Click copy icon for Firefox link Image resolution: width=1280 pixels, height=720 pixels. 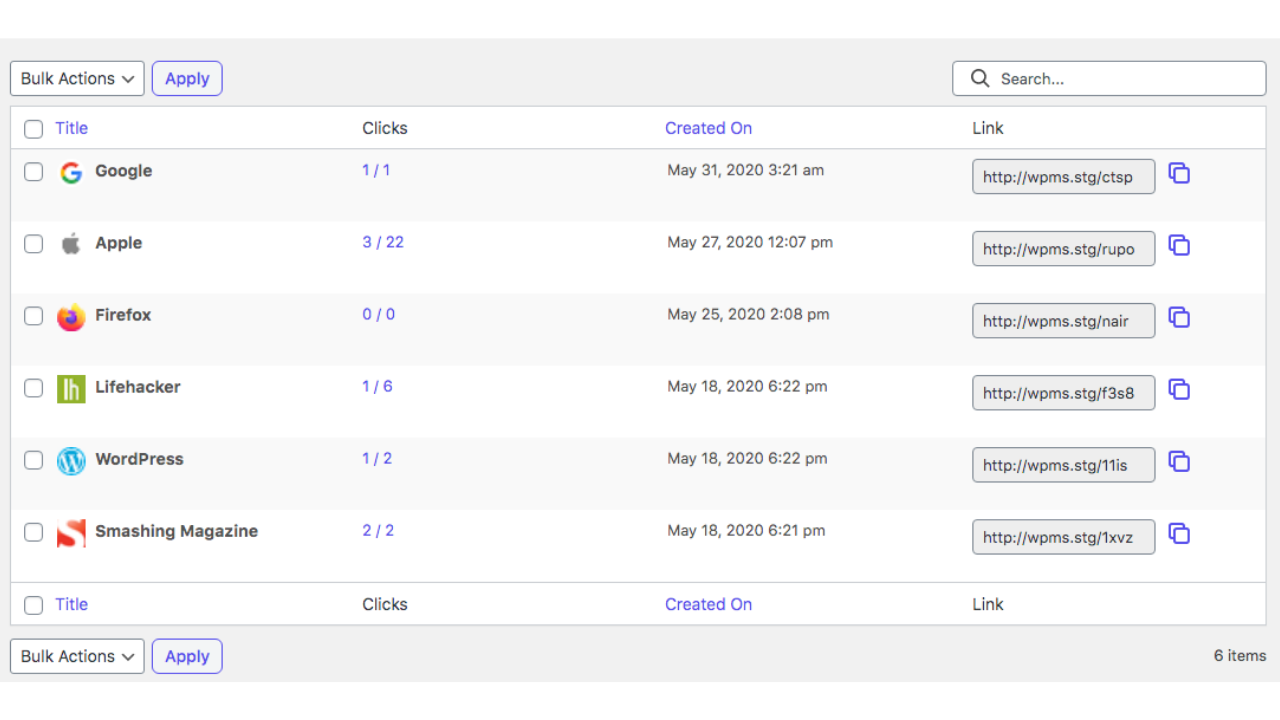point(1179,318)
